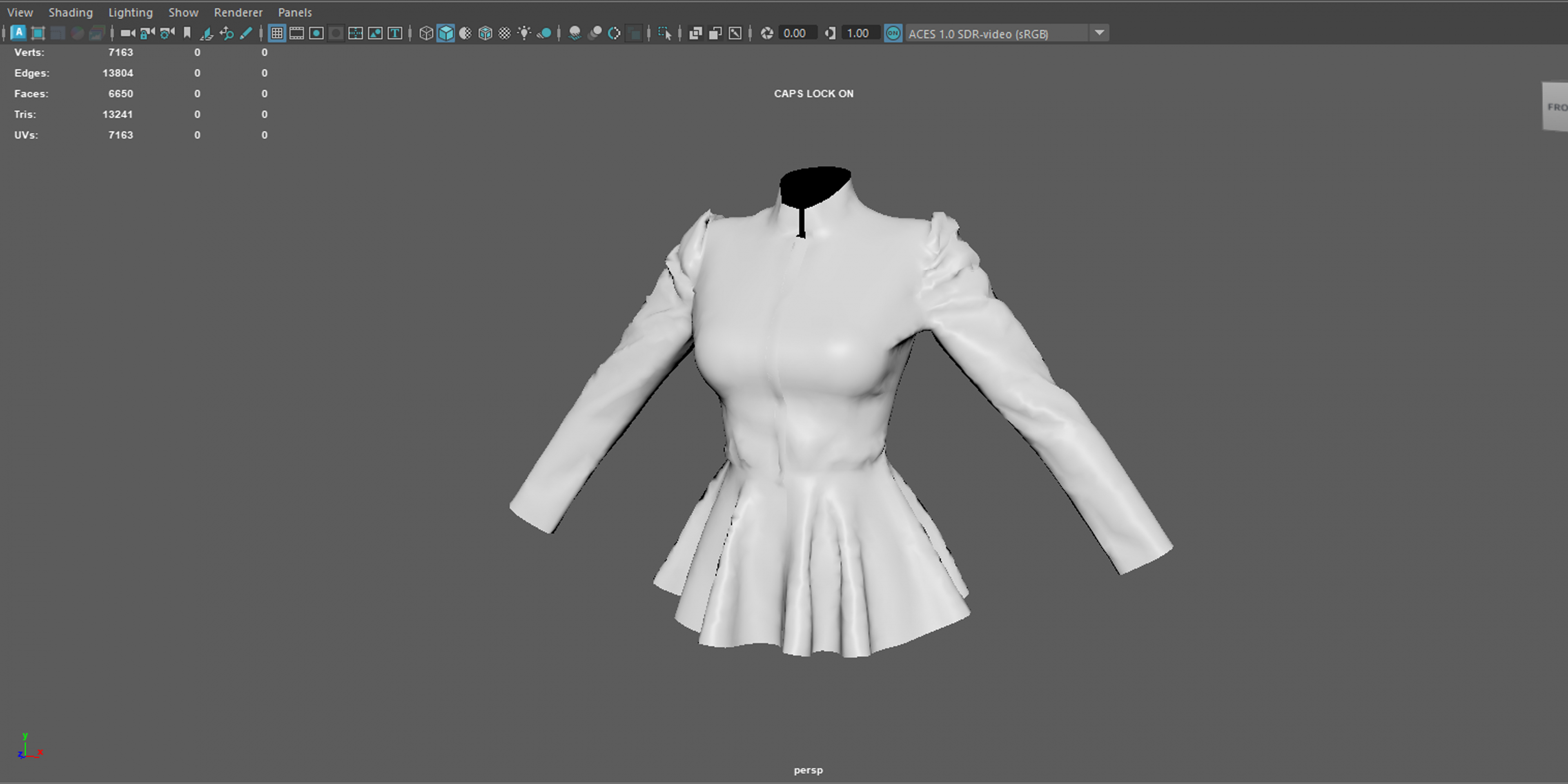Open the ACES 1.0 SDR-video (sRGB) combo box
This screenshot has height=784, width=1568.
click(1007, 33)
